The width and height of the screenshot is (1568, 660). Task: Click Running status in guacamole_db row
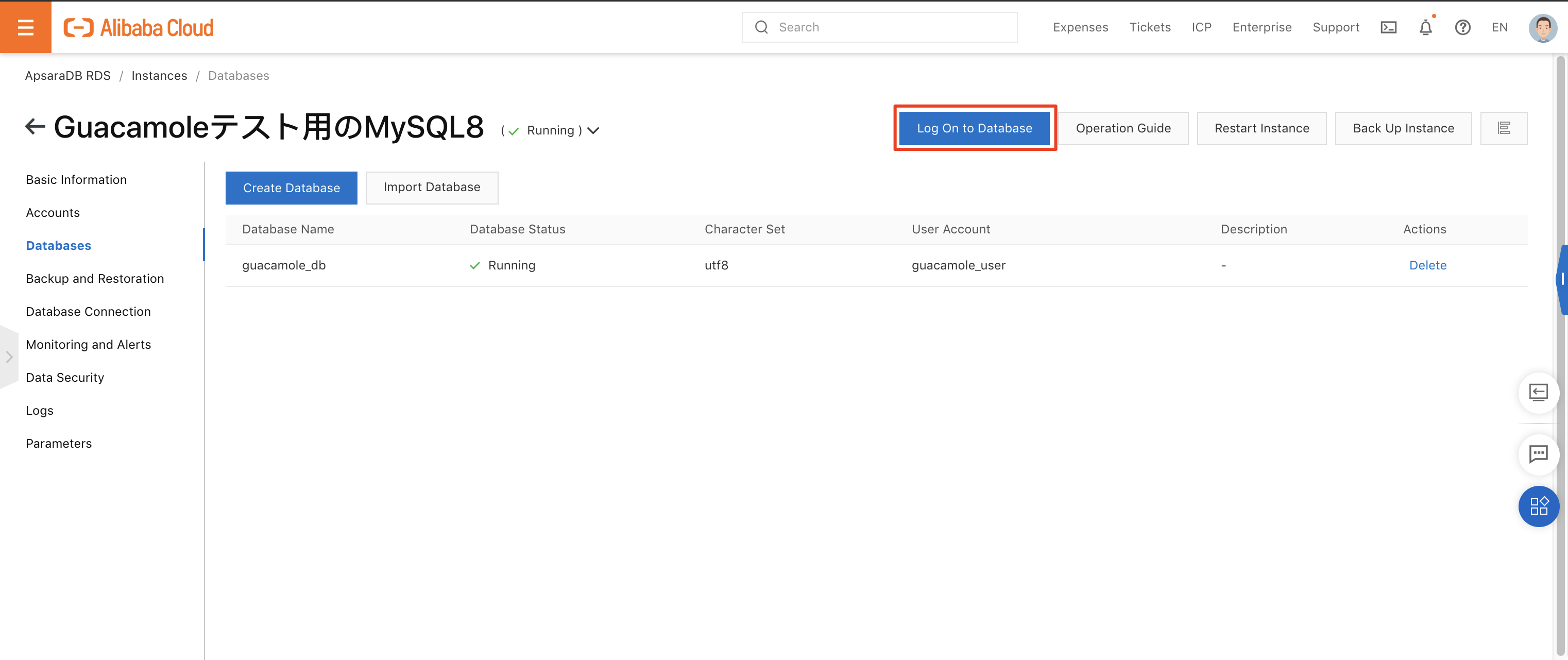pos(503,265)
